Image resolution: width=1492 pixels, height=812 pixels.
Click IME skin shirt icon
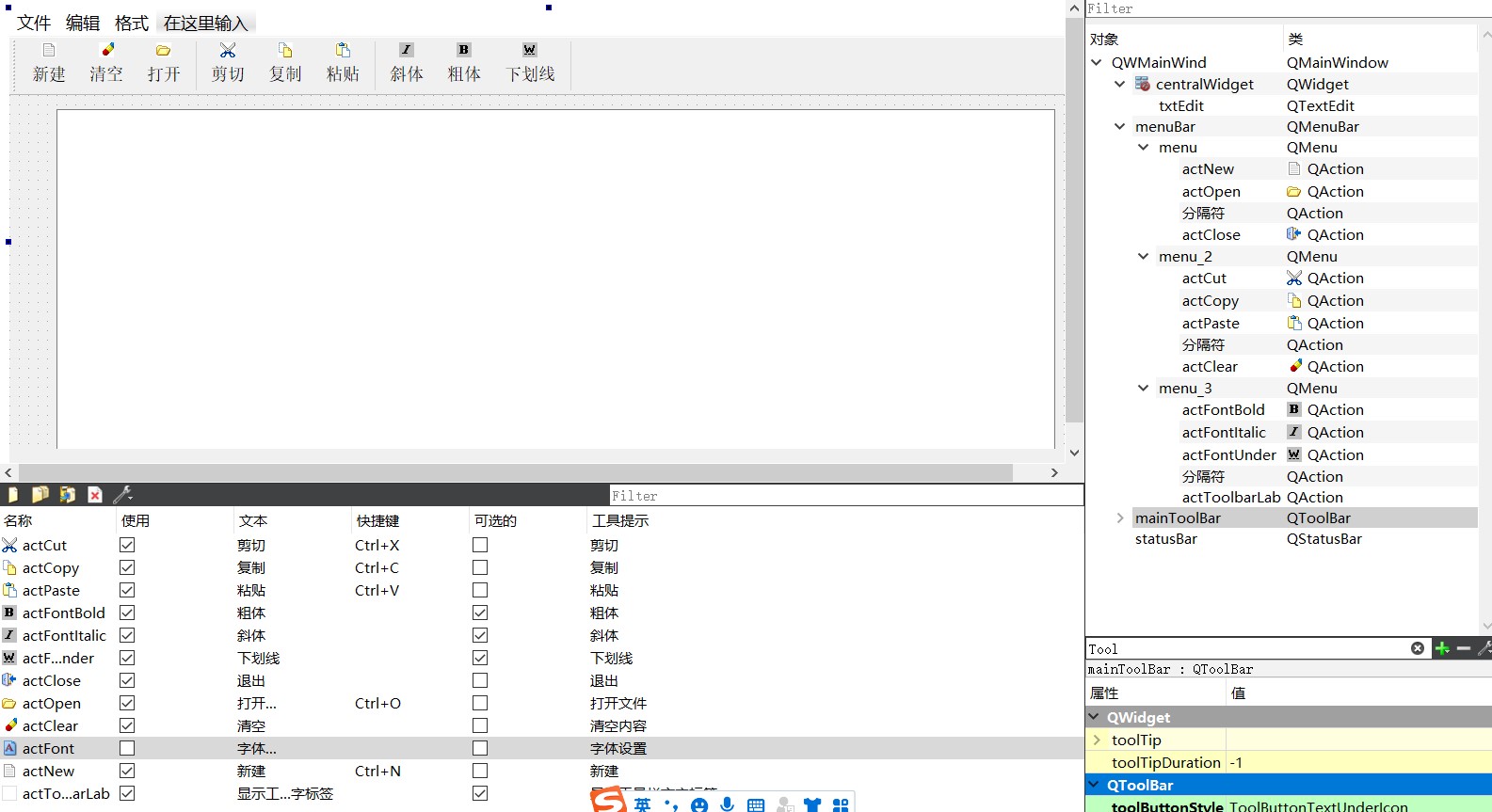point(812,805)
